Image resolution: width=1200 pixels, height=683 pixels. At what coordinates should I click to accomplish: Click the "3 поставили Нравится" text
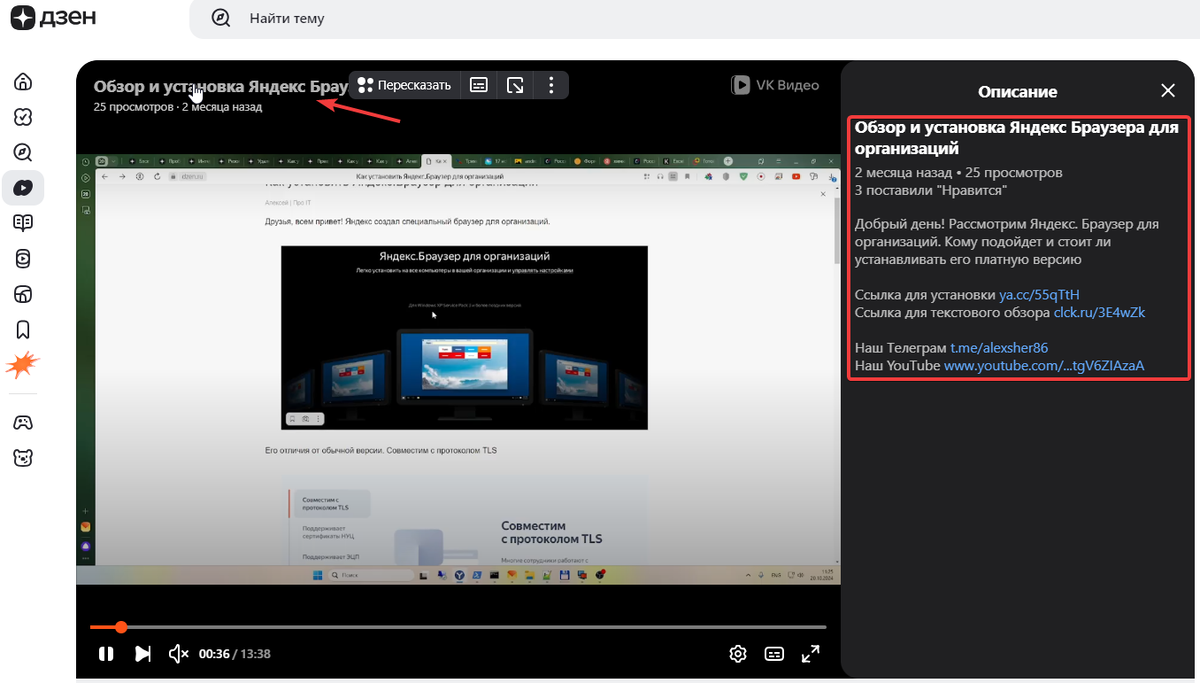coord(931,190)
